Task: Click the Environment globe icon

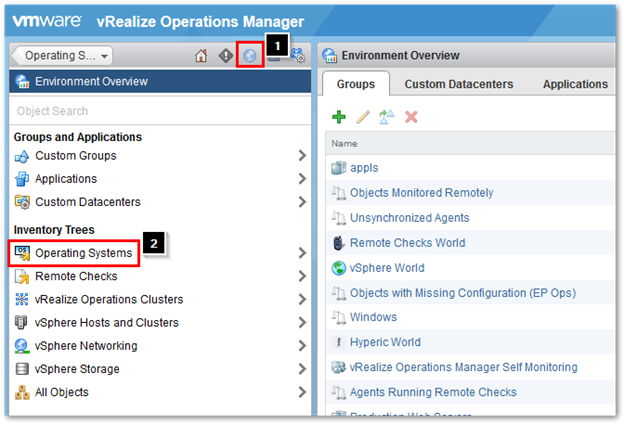Action: (x=250, y=56)
